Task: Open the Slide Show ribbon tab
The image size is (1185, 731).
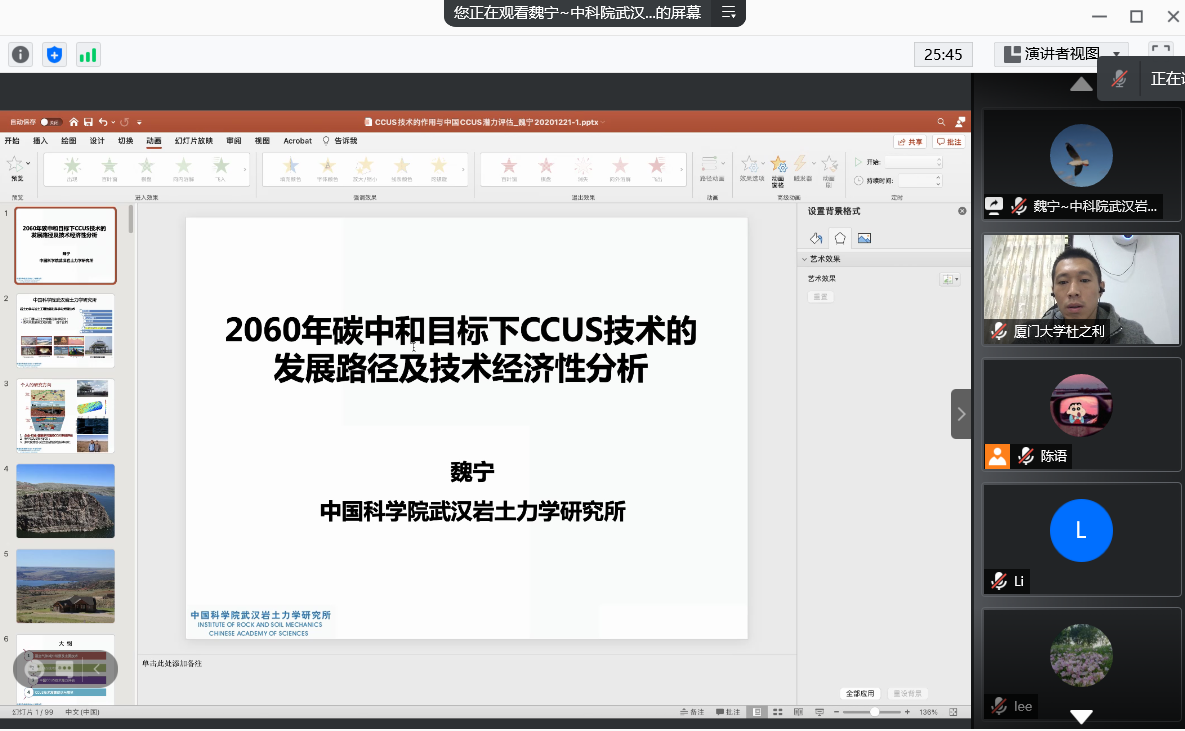Action: tap(193, 141)
